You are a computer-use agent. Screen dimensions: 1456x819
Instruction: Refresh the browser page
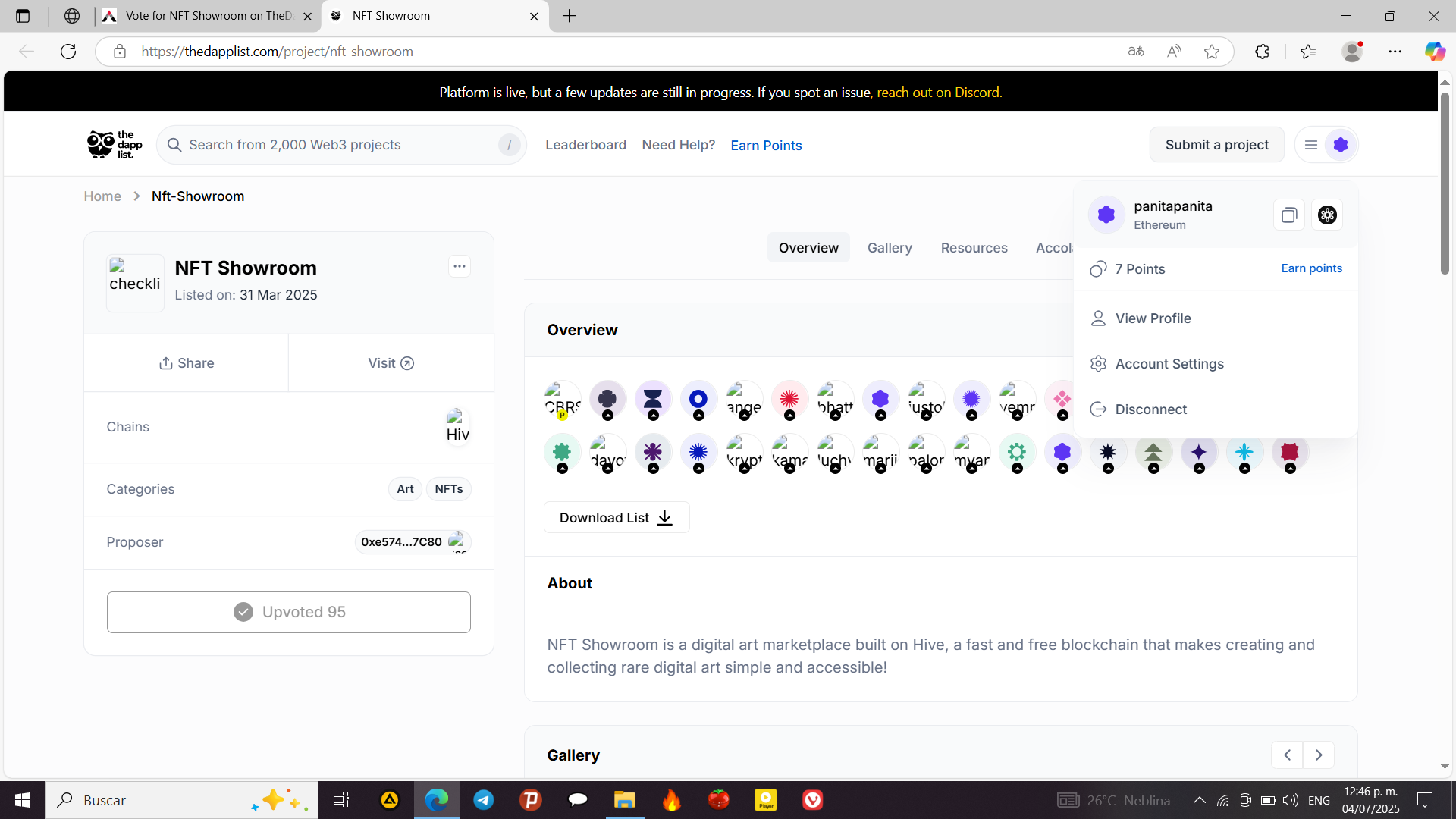[68, 52]
